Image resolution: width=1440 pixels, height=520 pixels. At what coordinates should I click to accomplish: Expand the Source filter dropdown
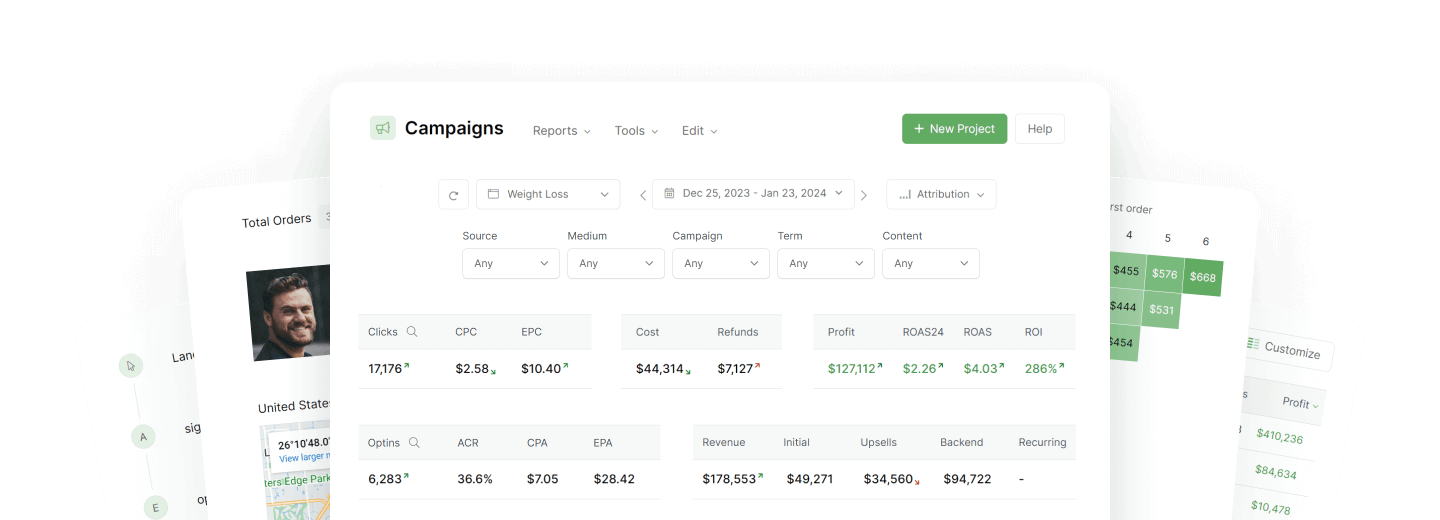[510, 263]
